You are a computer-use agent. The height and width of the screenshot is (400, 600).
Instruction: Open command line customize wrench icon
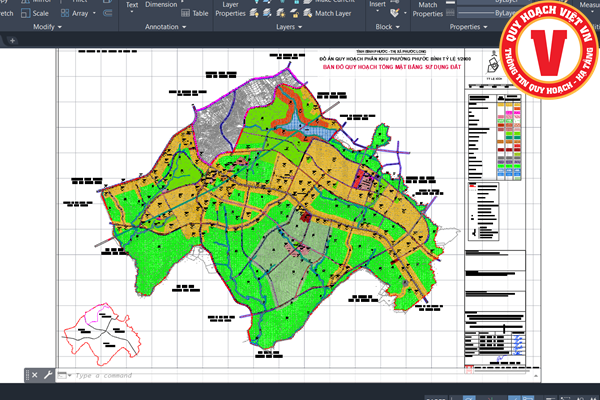[x=48, y=375]
